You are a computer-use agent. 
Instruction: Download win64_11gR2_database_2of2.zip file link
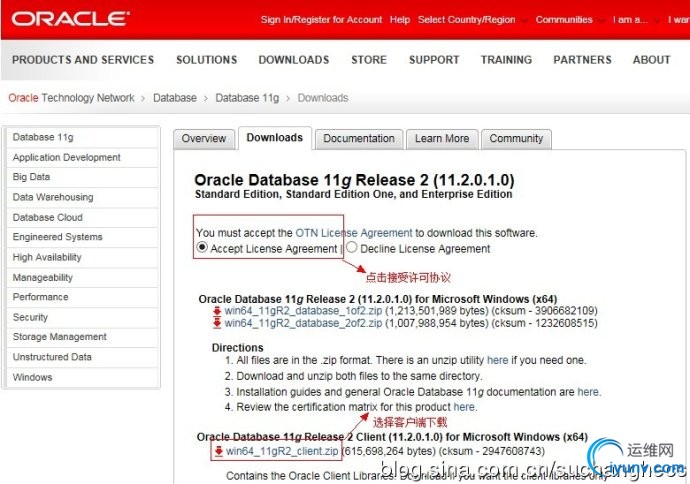pyautogui.click(x=303, y=323)
